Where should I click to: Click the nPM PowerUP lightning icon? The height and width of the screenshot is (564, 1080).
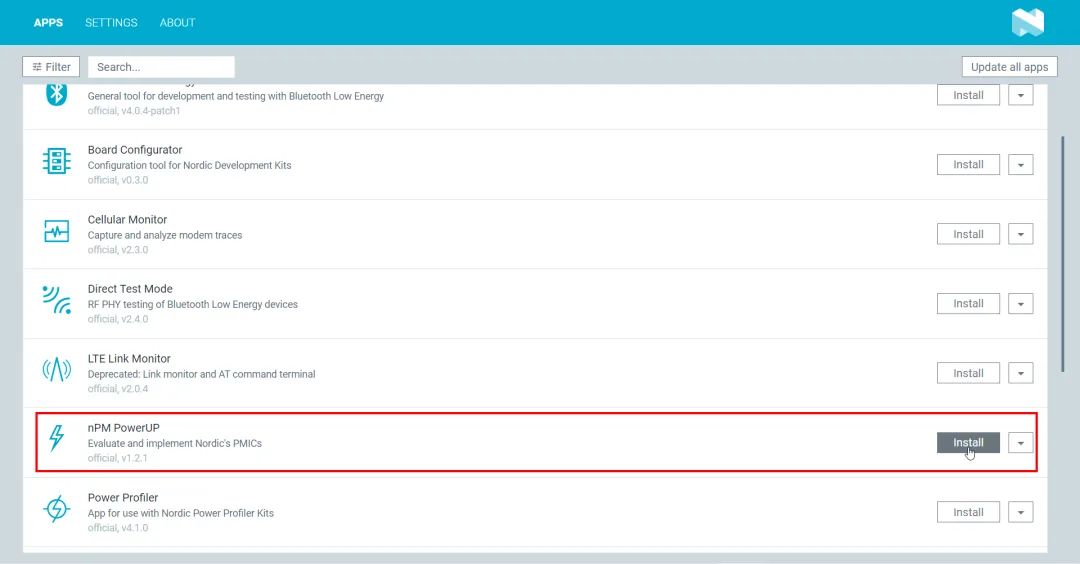click(x=57, y=439)
